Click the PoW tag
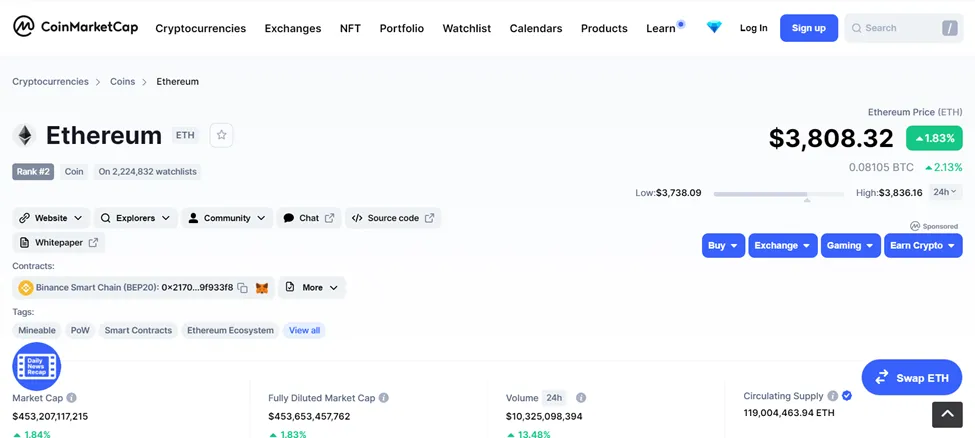The width and height of the screenshot is (975, 438). (80, 330)
